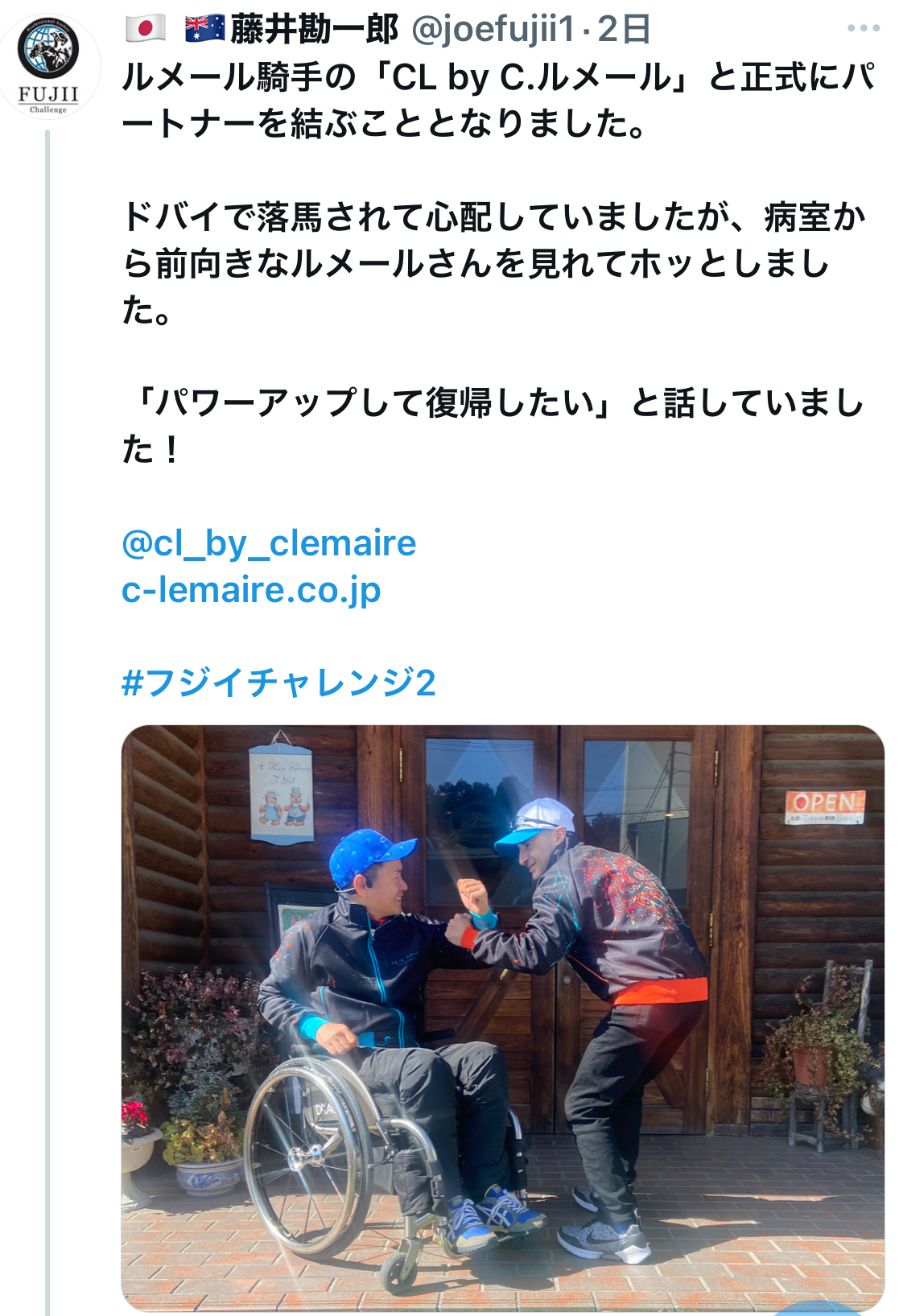The image size is (899, 1316).
Task: Tap the tweet text about ルメール騎手 partnership
Action: (498, 101)
